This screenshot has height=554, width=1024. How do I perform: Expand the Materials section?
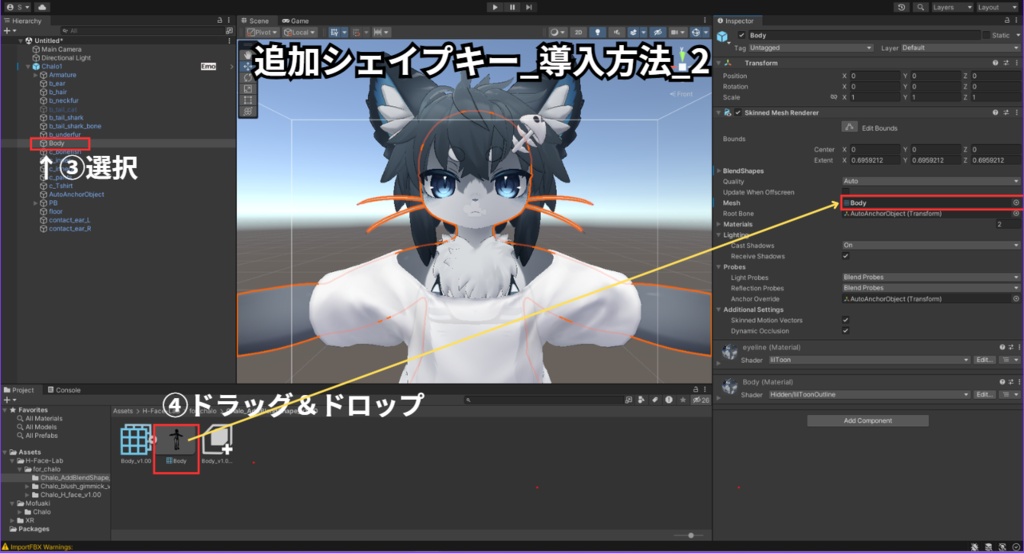click(x=719, y=224)
